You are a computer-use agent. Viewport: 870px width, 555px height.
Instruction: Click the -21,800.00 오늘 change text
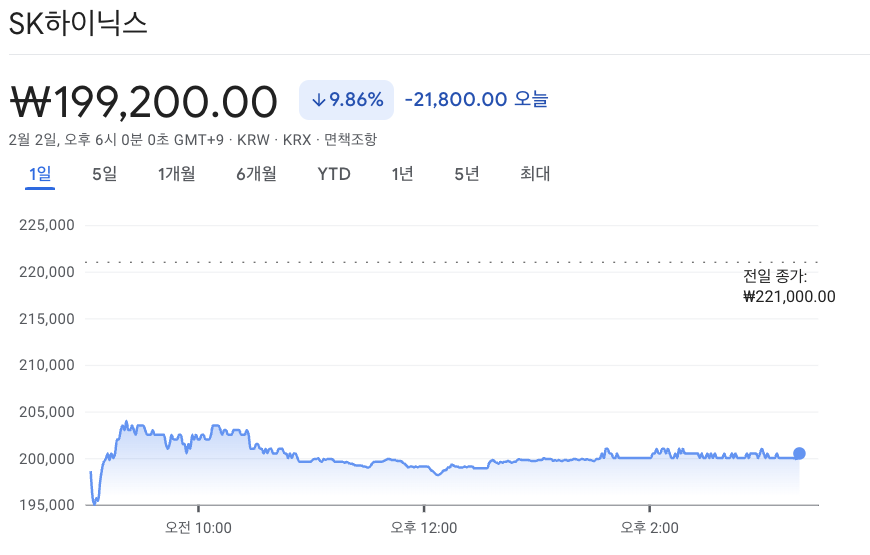[x=476, y=100]
